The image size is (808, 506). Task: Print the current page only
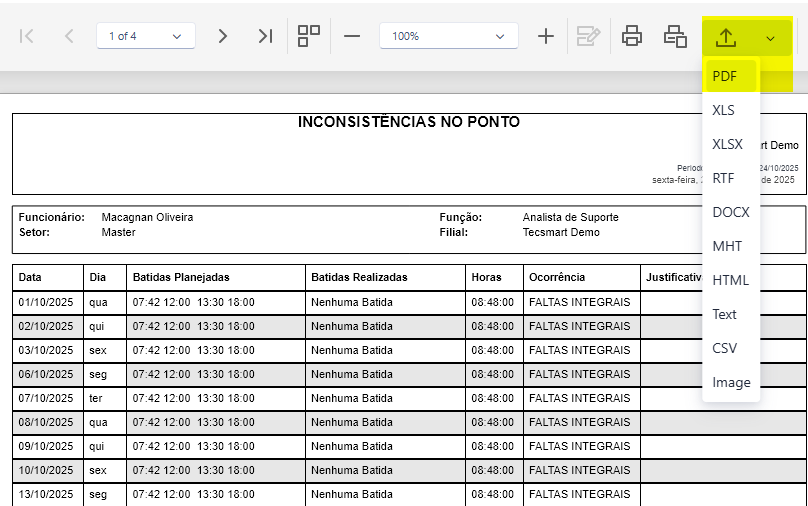(675, 36)
